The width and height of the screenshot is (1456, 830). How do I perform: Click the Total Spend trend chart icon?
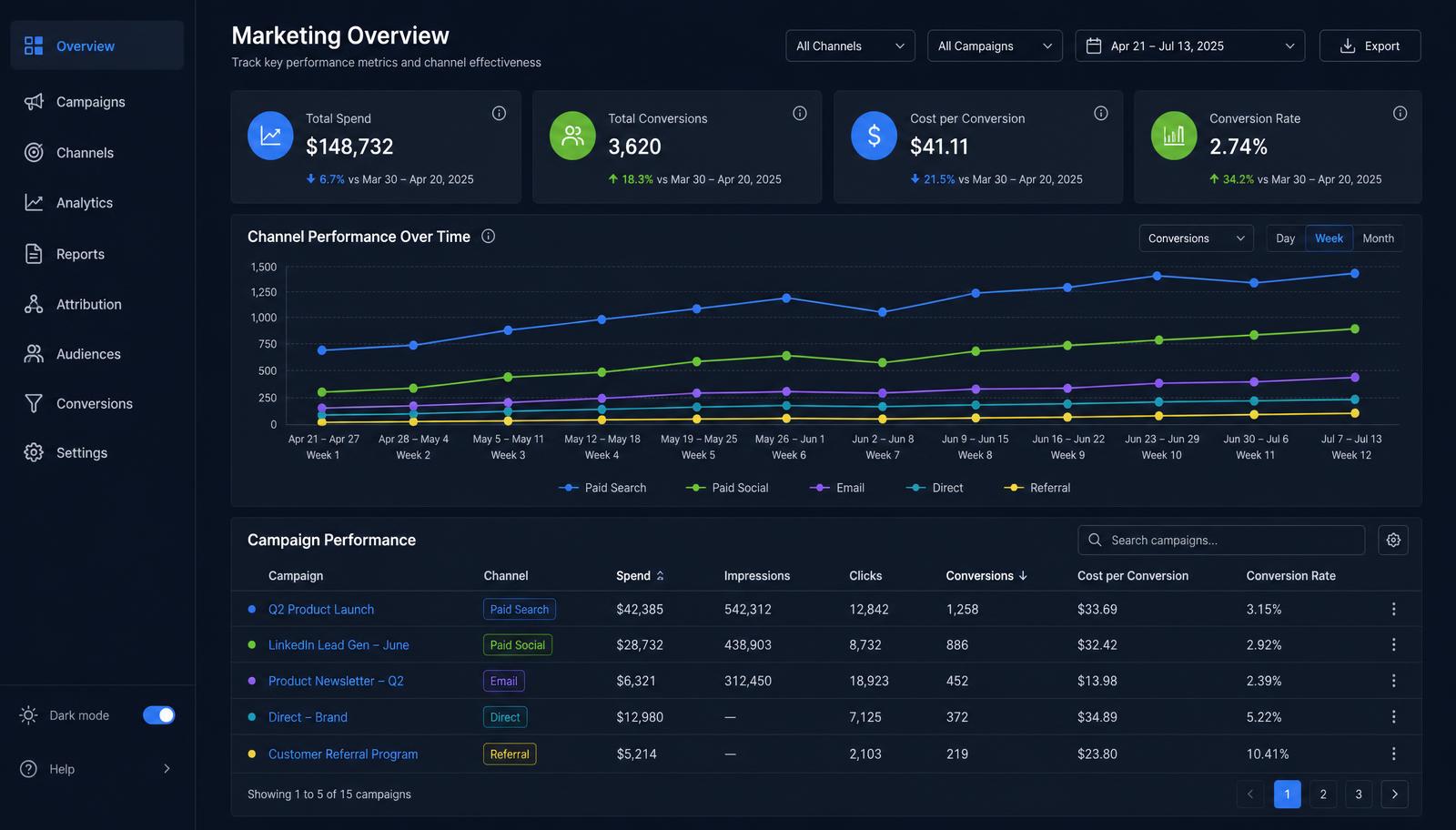(x=270, y=136)
